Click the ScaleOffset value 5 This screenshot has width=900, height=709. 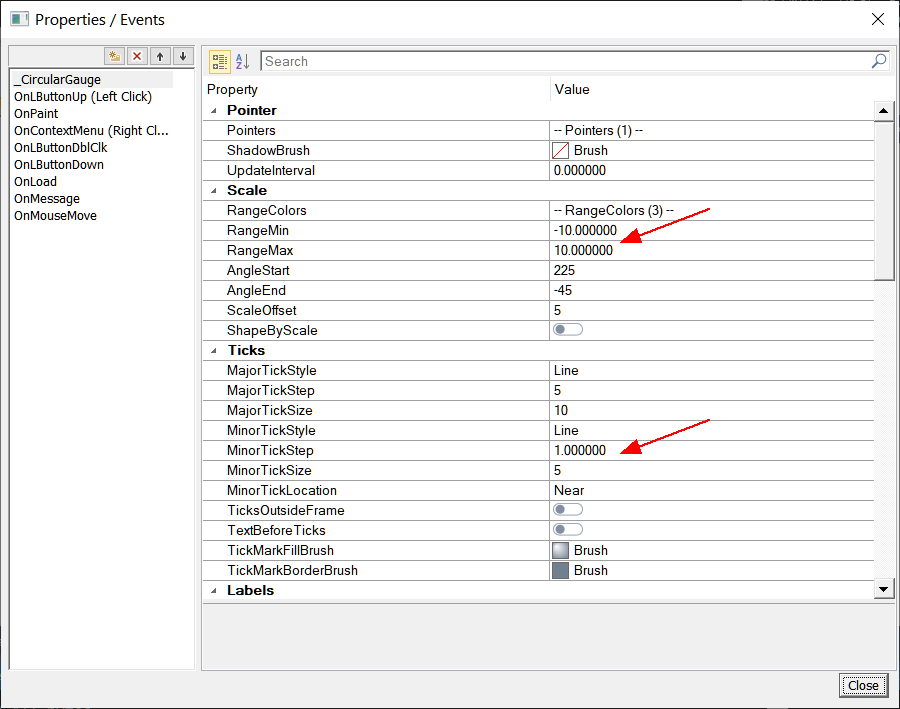tap(711, 311)
